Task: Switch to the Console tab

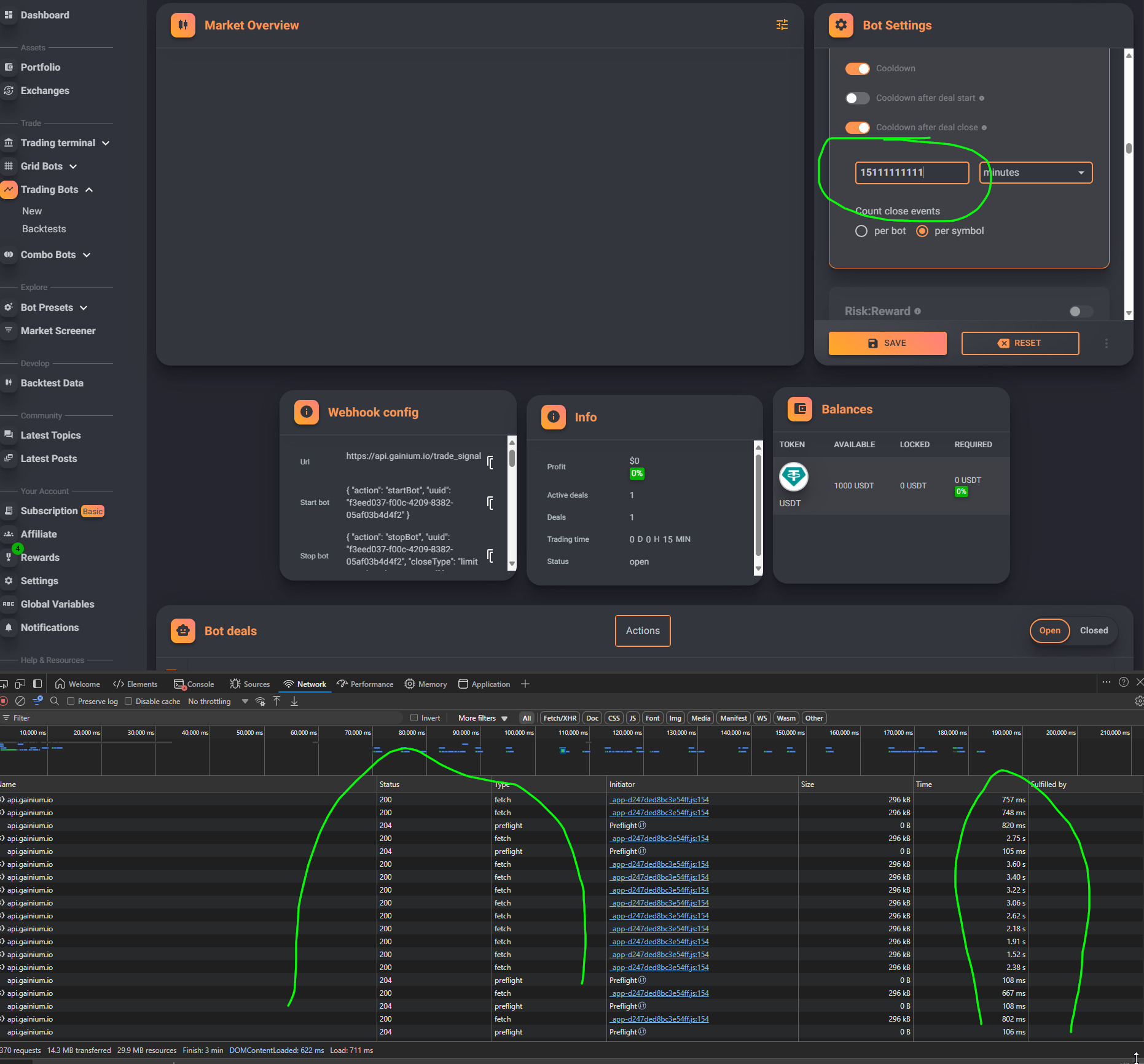Action: [194, 684]
